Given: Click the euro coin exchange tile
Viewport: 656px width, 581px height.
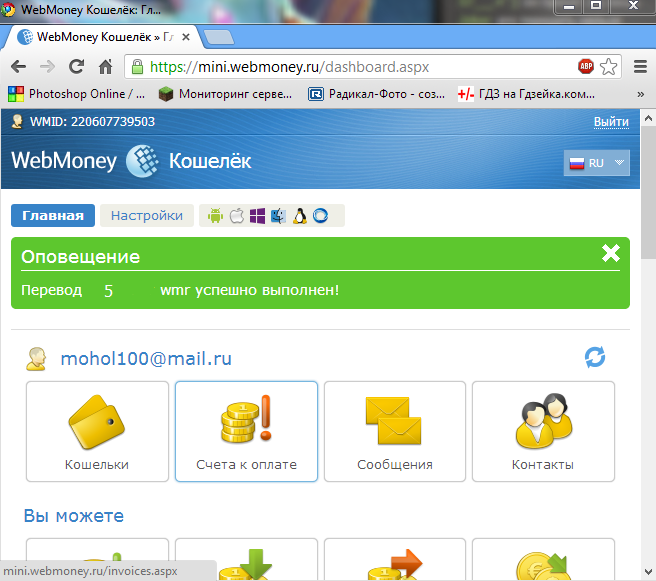Looking at the screenshot, I should (543, 559).
